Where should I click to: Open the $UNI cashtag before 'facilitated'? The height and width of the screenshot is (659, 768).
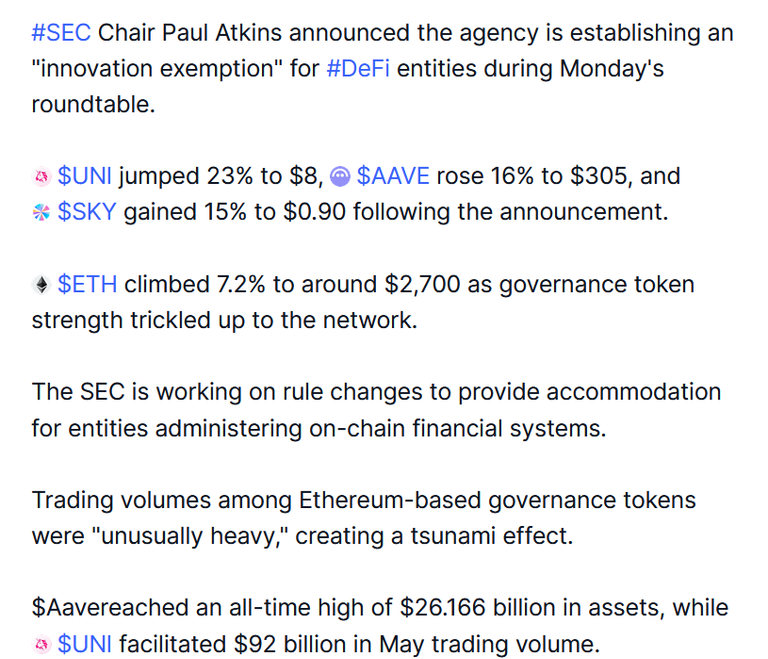[84, 644]
